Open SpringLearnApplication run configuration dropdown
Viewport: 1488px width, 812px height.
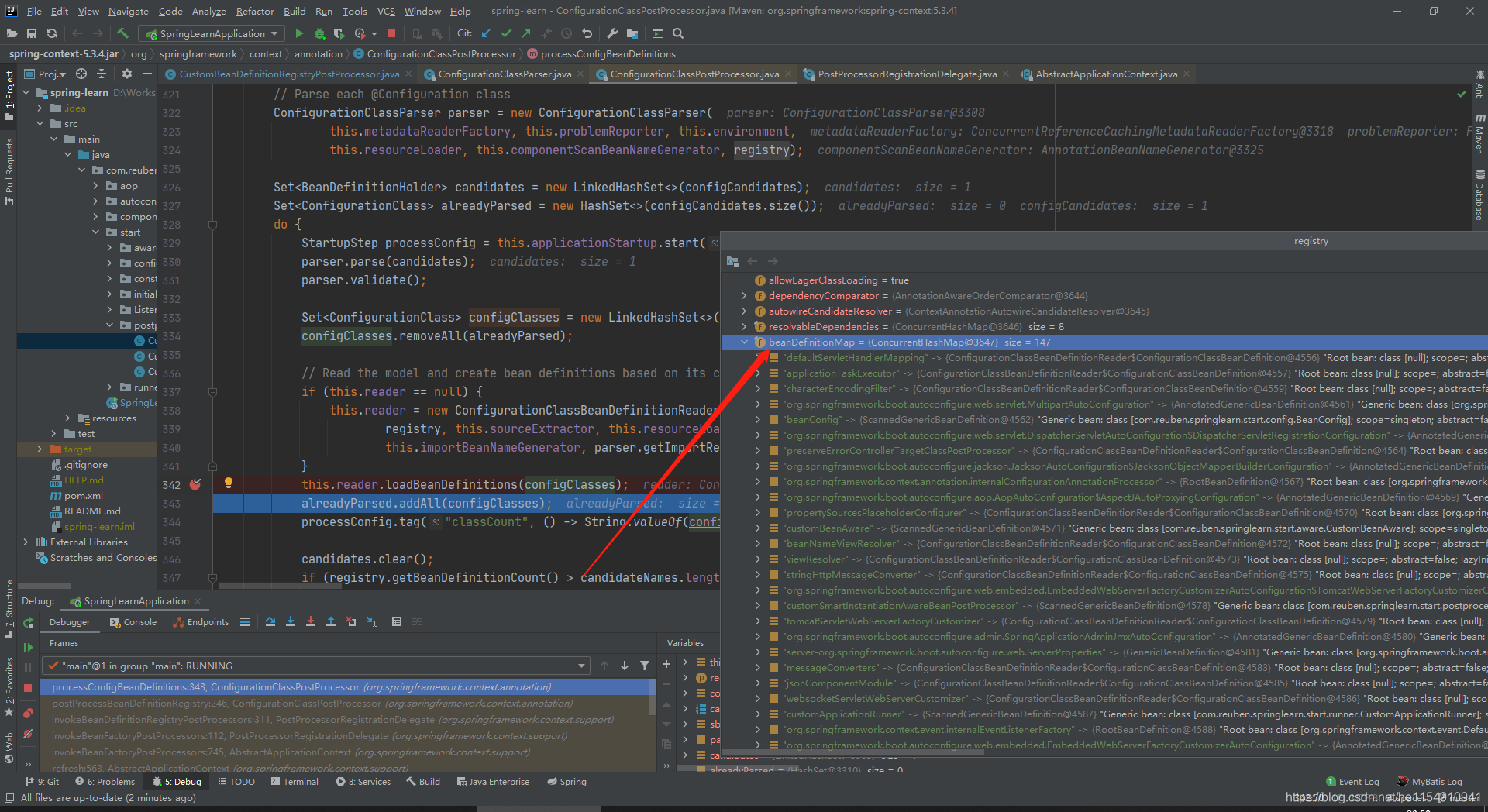coord(212,33)
